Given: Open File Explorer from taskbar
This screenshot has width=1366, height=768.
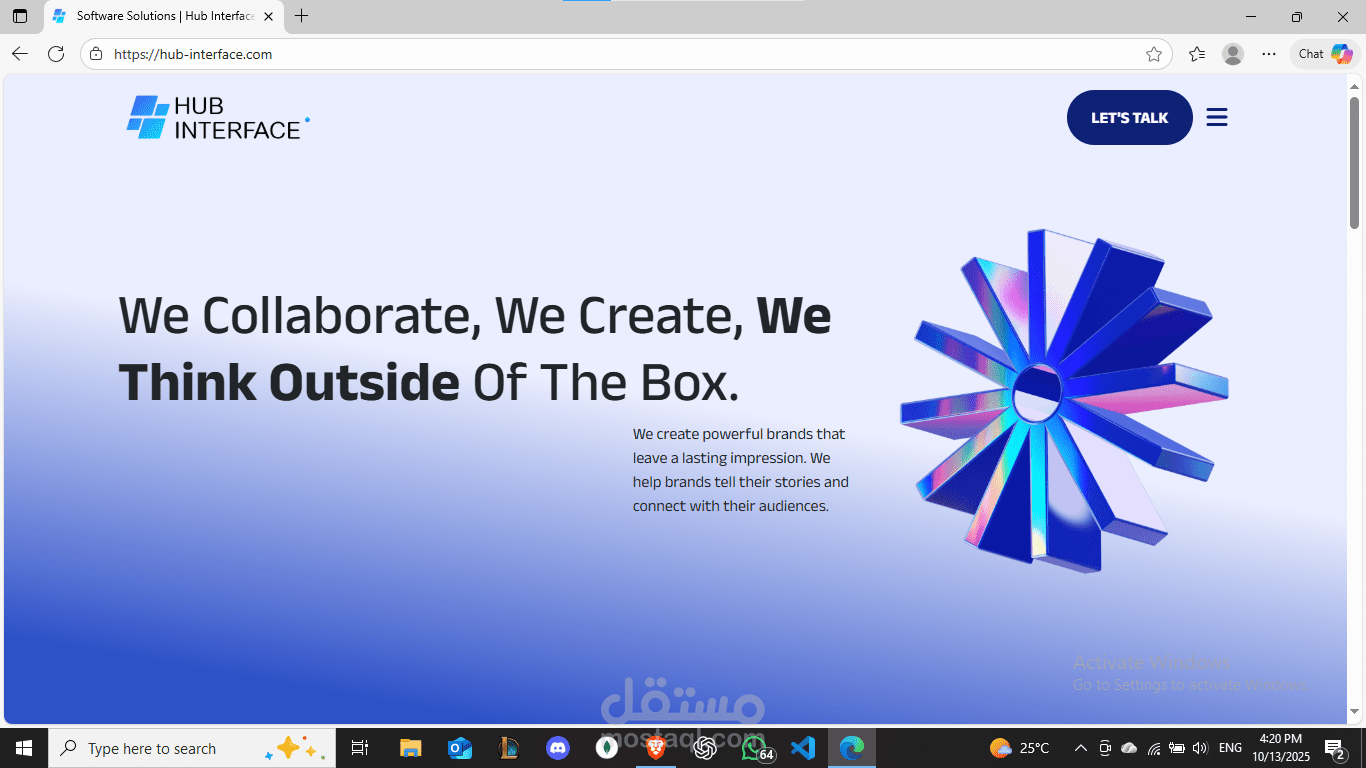Looking at the screenshot, I should [411, 748].
